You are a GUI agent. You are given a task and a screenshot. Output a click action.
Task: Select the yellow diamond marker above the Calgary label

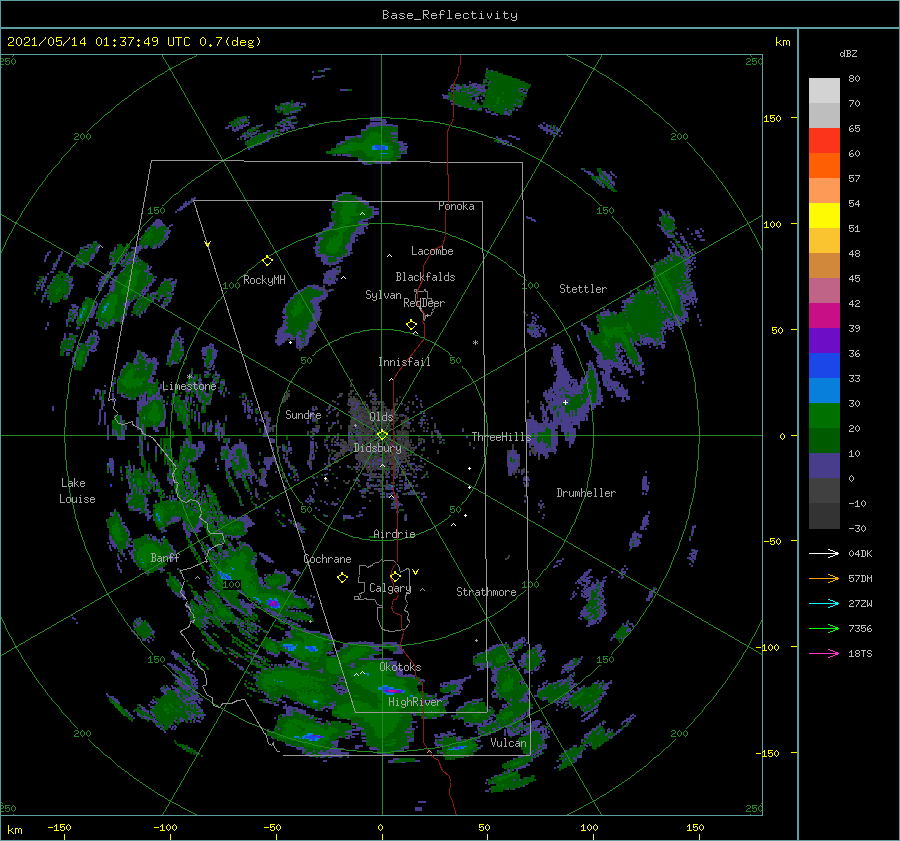tap(395, 576)
